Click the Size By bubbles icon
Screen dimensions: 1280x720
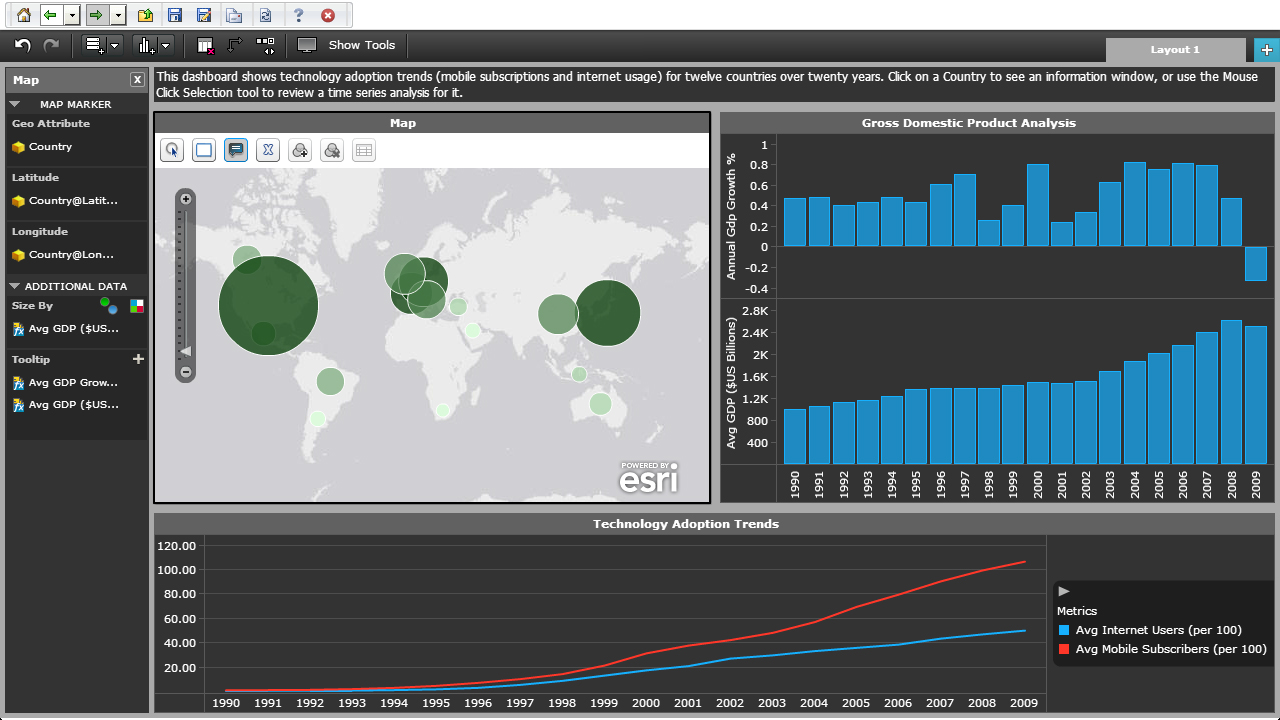click(108, 305)
